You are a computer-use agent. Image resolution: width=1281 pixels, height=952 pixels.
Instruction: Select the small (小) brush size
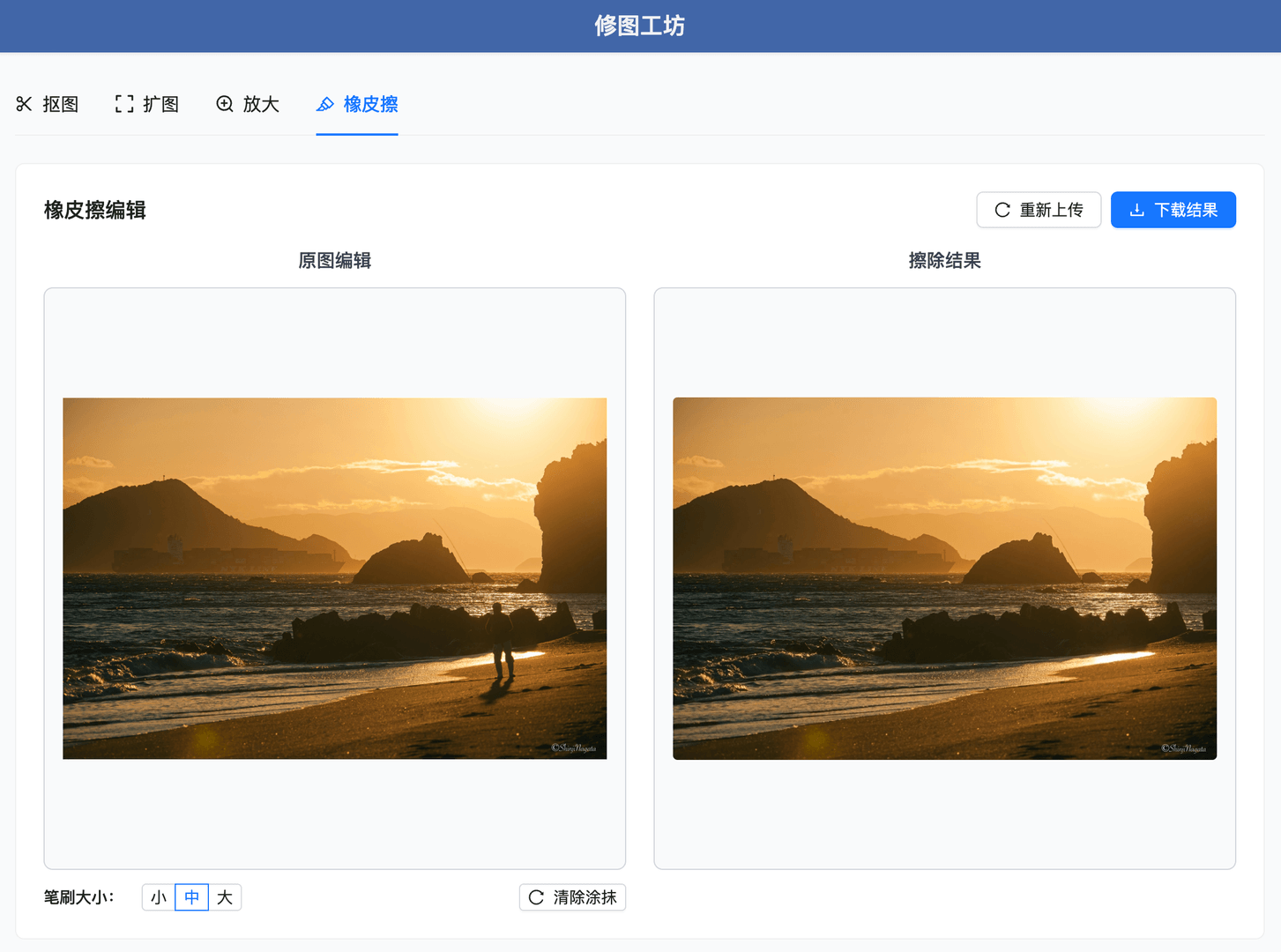159,896
